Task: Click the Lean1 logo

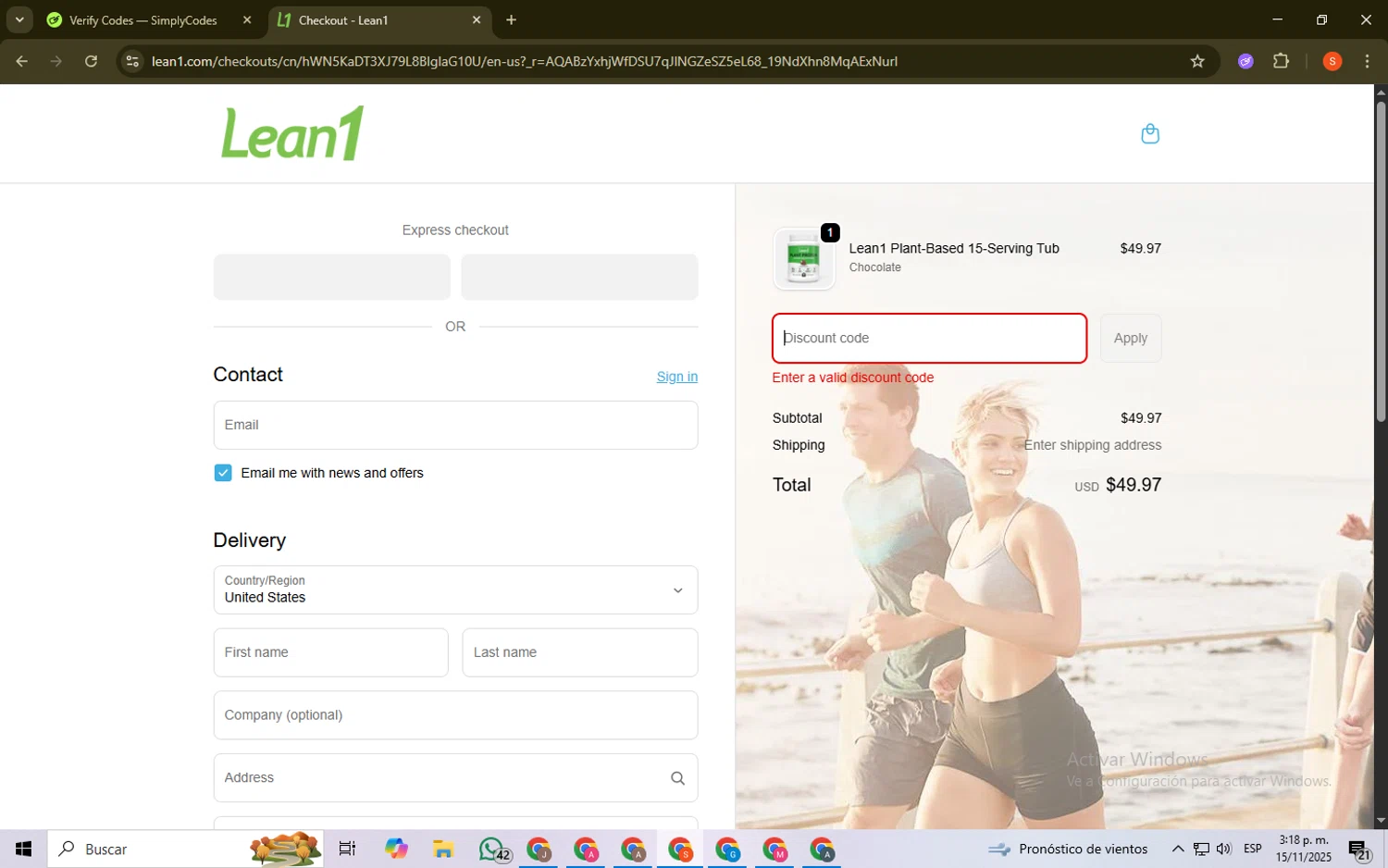Action: point(292,133)
